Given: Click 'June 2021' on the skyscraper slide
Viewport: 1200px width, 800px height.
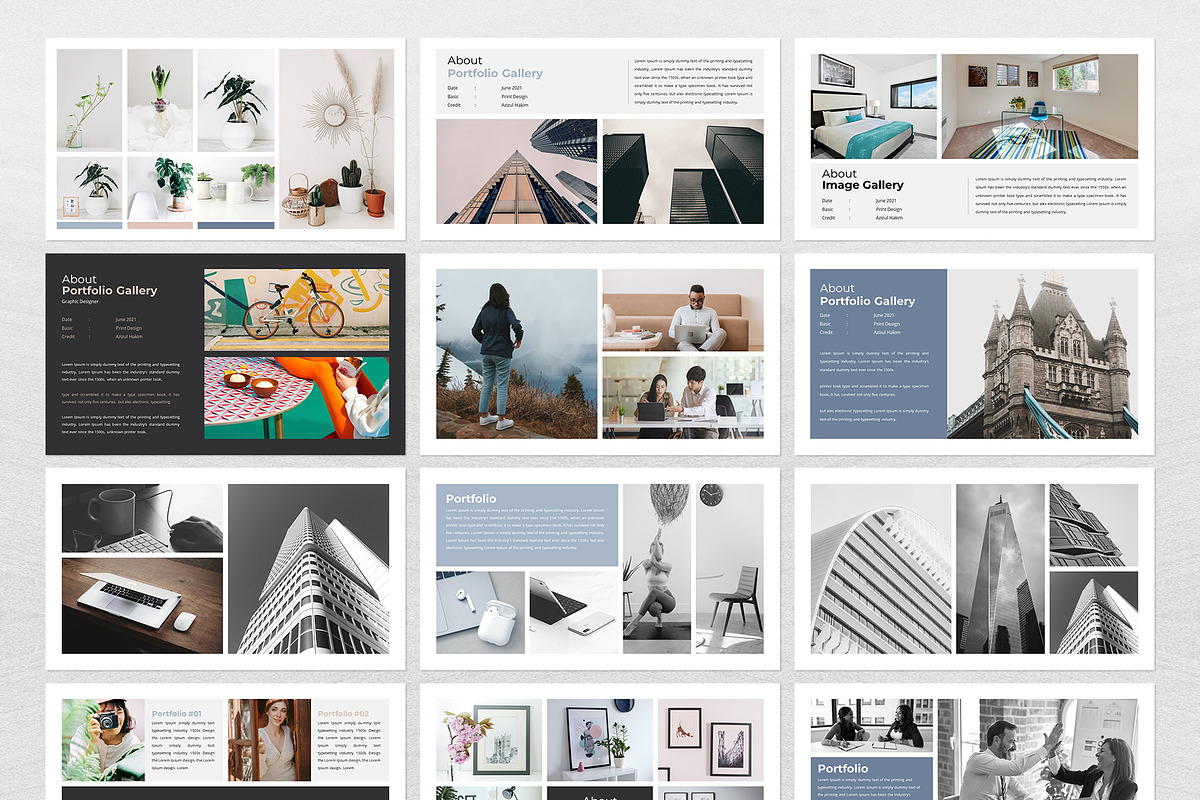Looking at the screenshot, I should [x=512, y=88].
